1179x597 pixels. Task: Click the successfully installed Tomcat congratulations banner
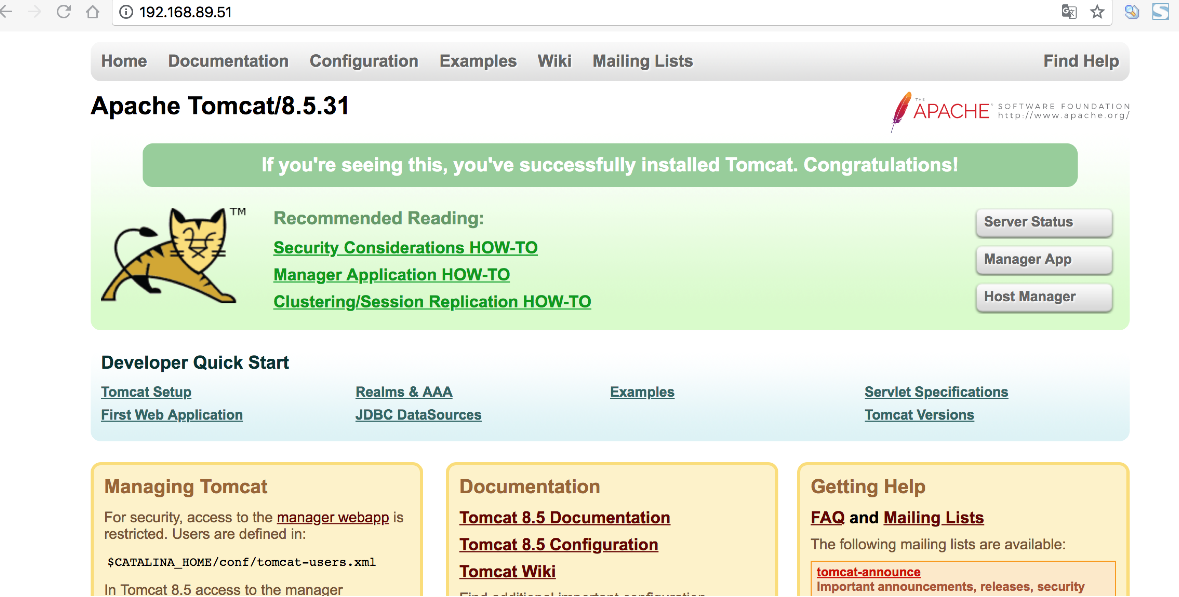click(610, 165)
